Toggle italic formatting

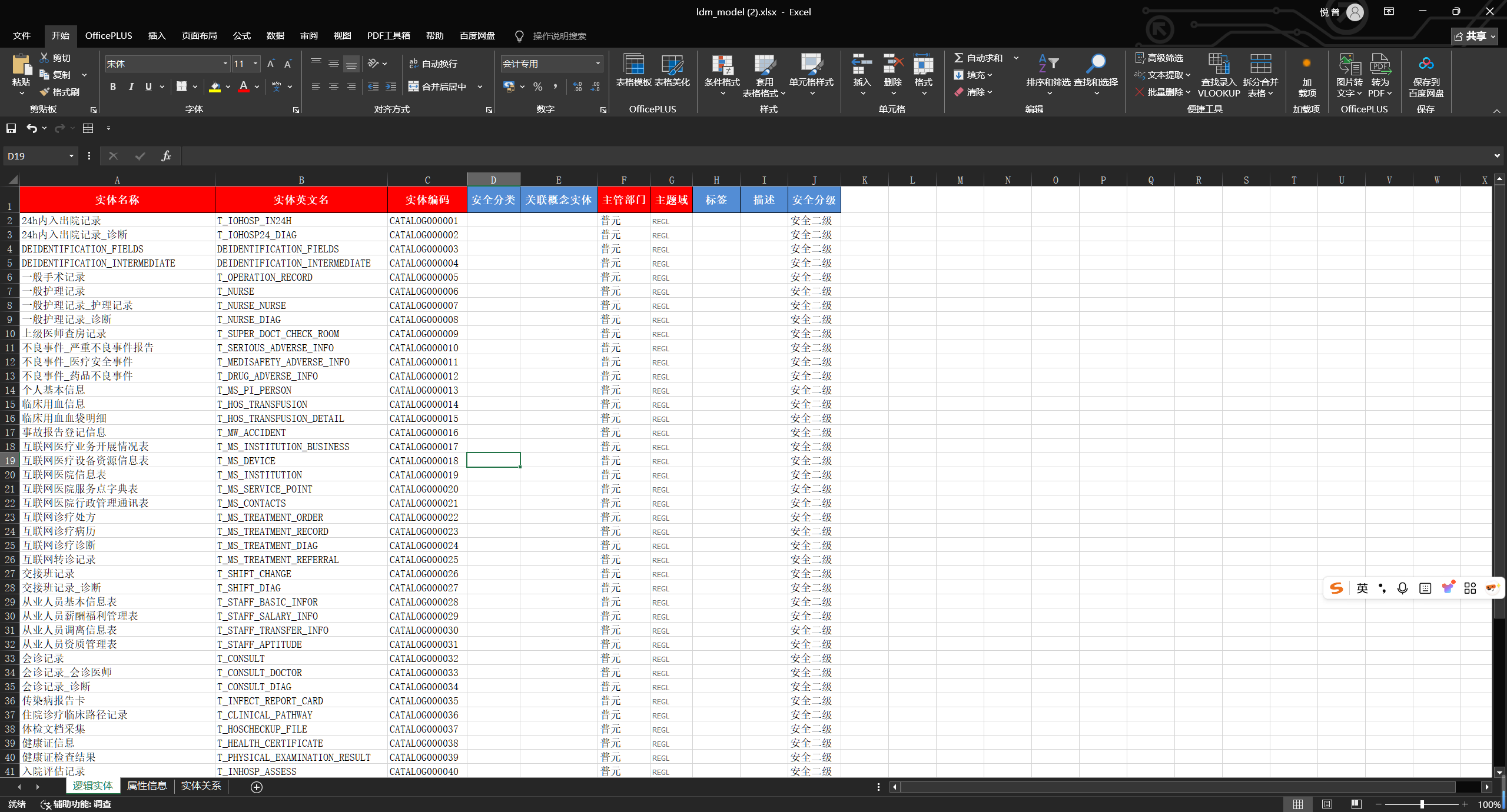[131, 86]
